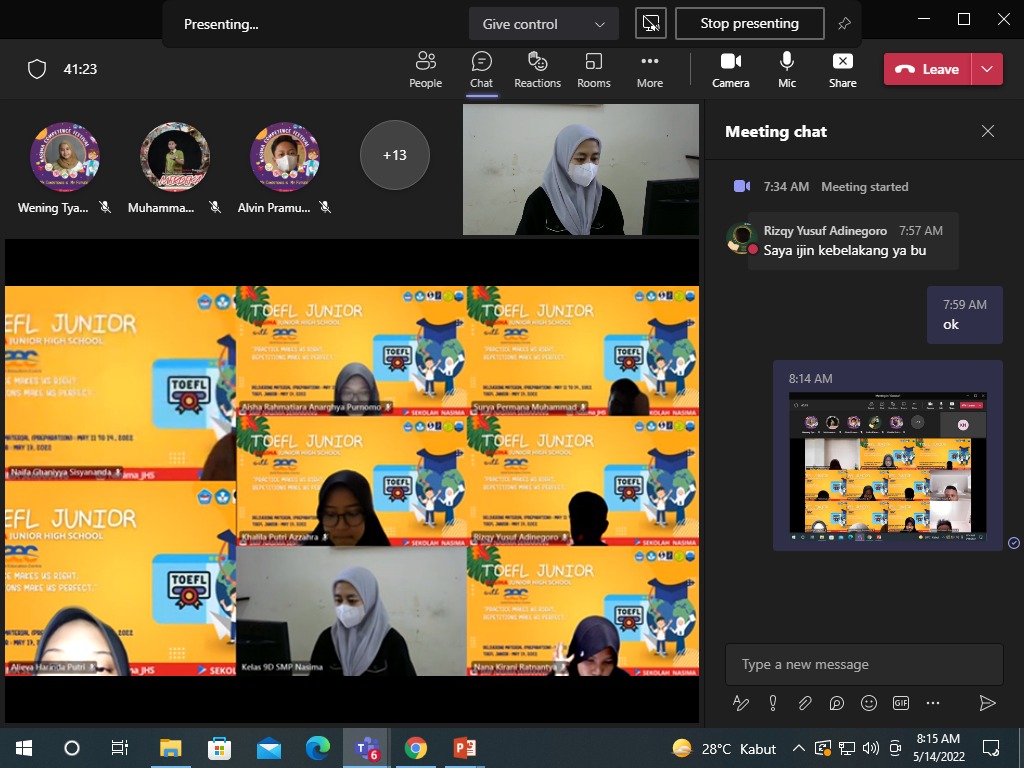The height and width of the screenshot is (768, 1024).
Task: Insert a GIF in chat
Action: tap(901, 703)
